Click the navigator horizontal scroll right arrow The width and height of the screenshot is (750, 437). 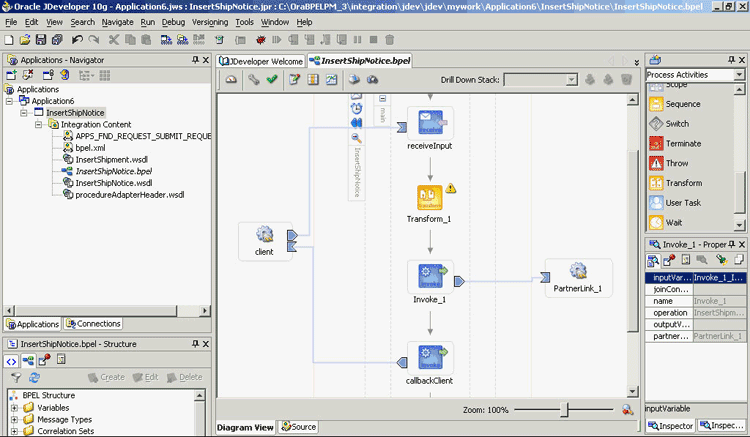pyautogui.click(x=205, y=310)
